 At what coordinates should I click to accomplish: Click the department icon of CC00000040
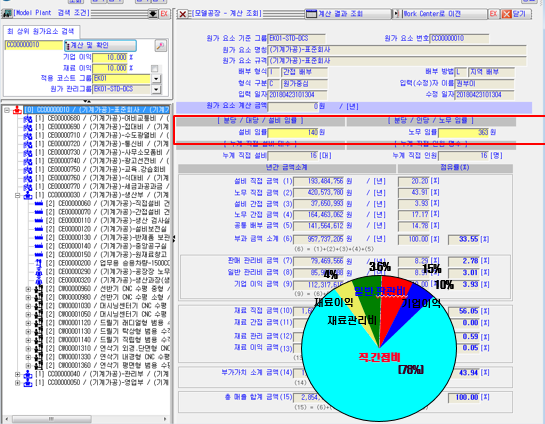tap(27, 375)
